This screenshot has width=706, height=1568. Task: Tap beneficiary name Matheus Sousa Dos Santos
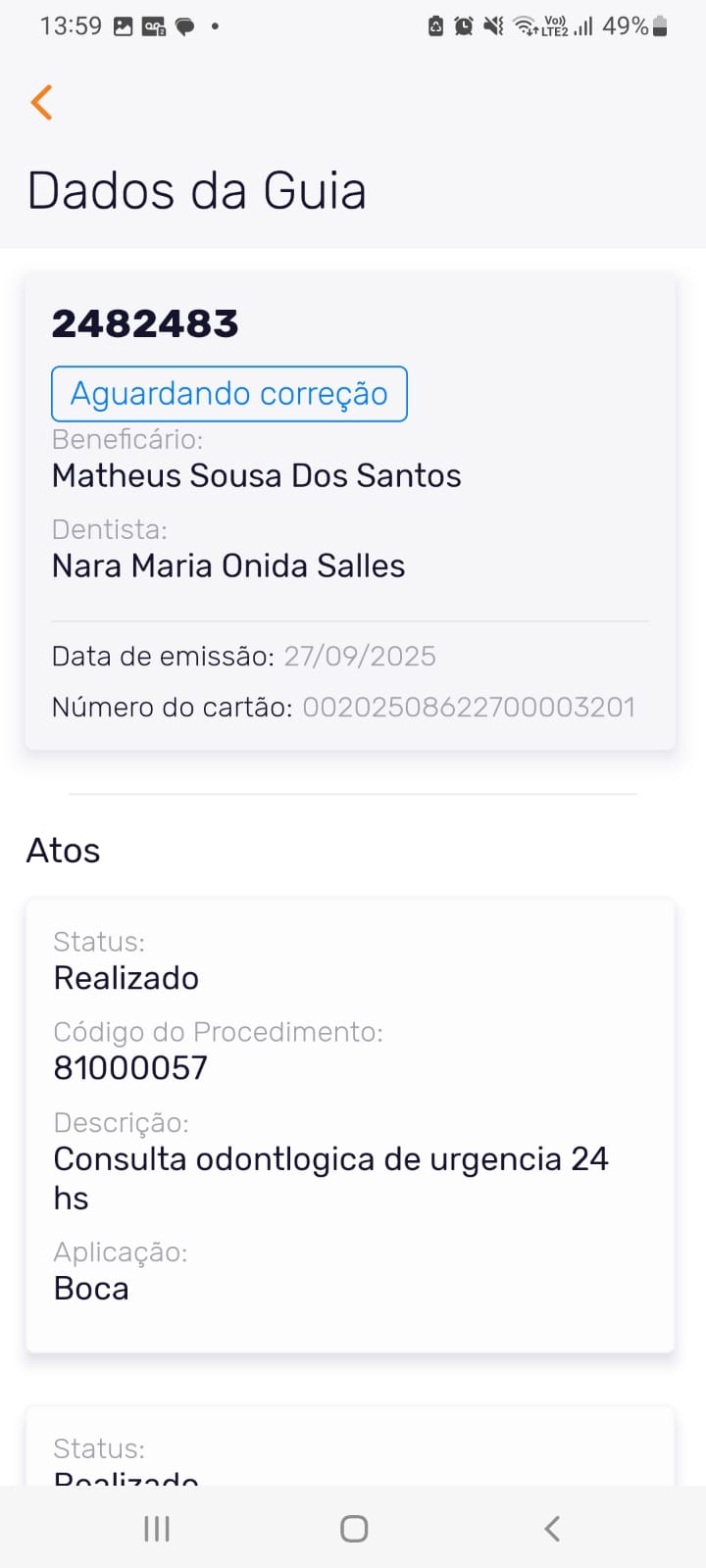coord(257,476)
